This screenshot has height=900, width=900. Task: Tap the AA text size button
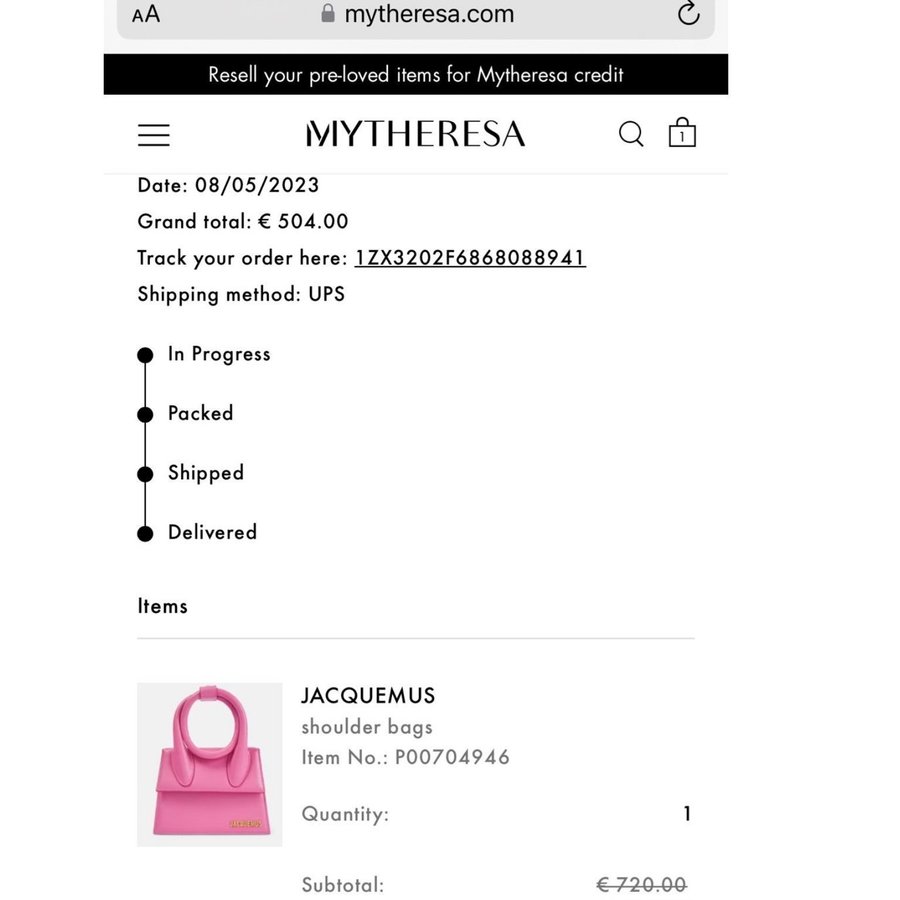(x=146, y=14)
